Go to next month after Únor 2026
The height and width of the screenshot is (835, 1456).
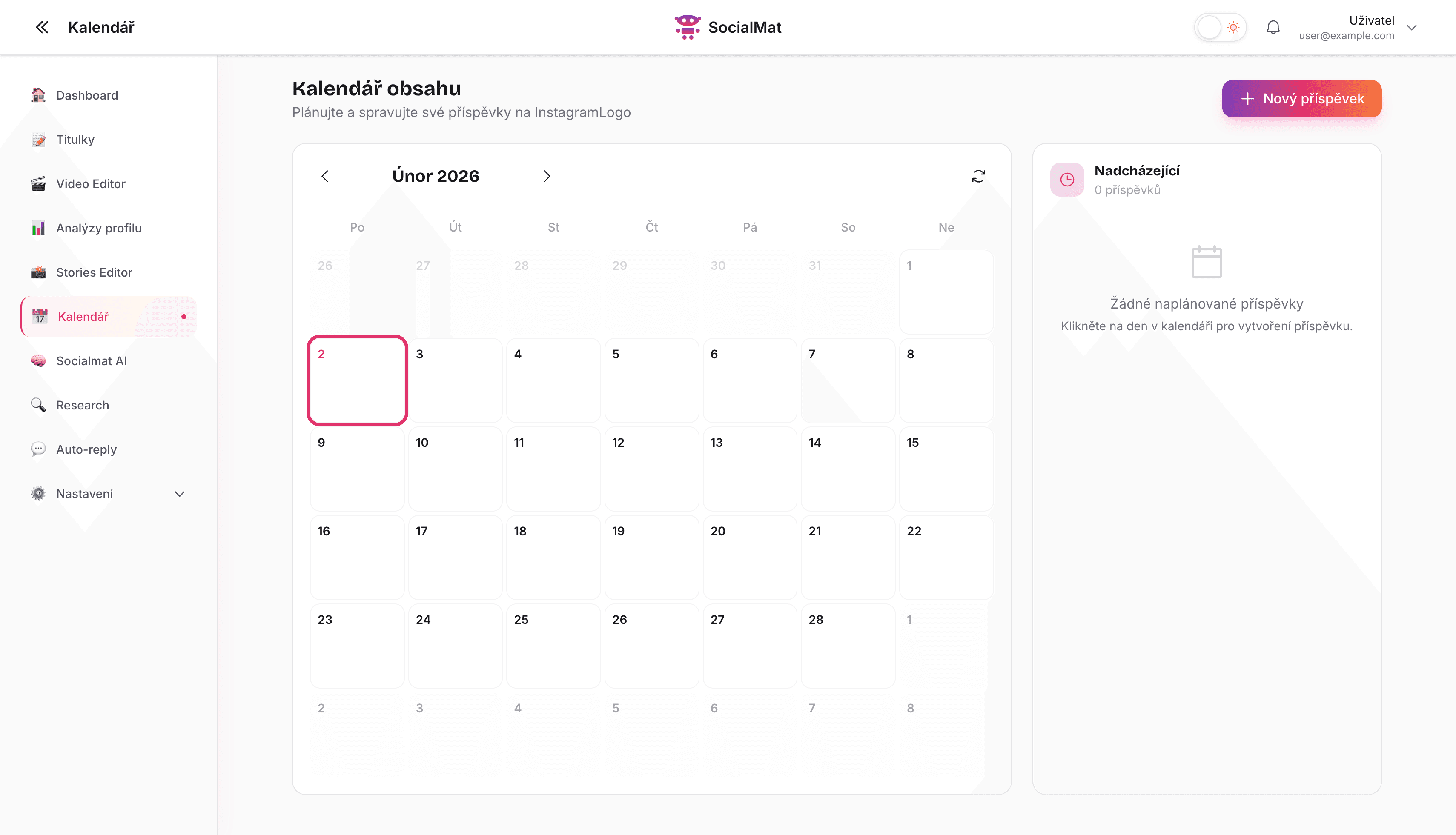547,176
